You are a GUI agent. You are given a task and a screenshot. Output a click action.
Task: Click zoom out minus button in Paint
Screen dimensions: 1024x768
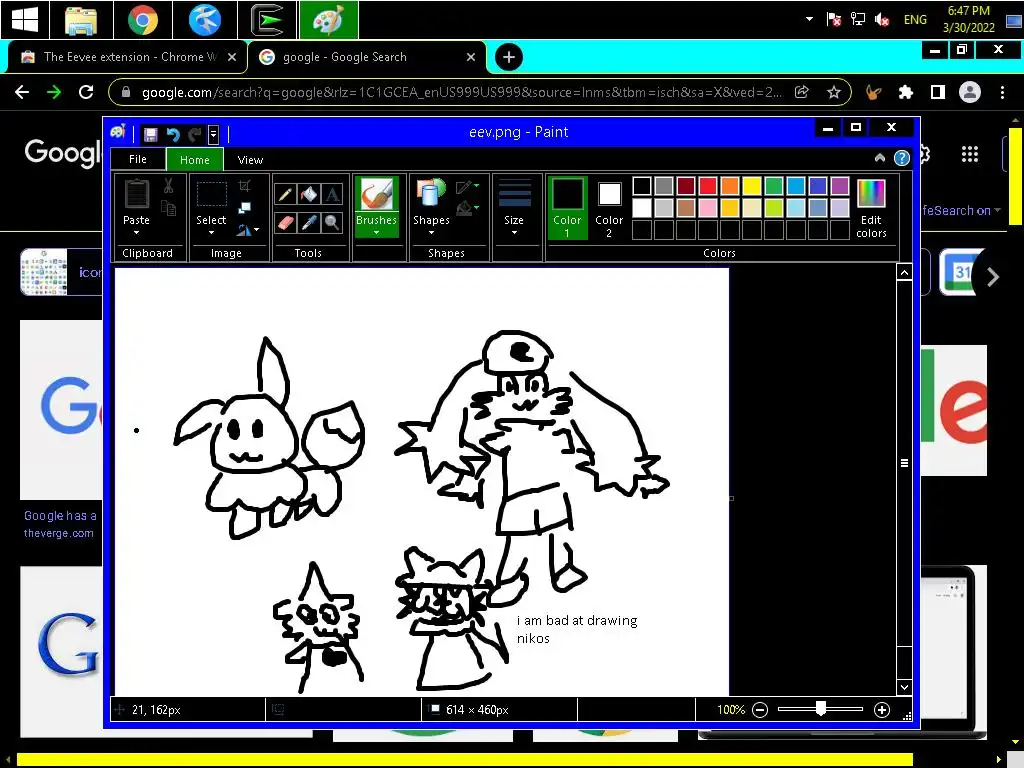coord(760,710)
